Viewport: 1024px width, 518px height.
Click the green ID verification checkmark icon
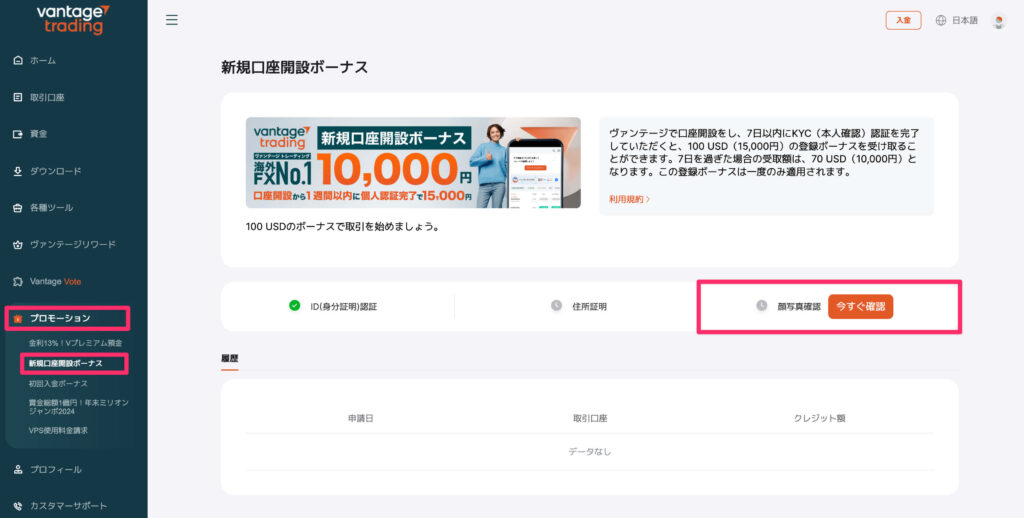click(x=295, y=305)
